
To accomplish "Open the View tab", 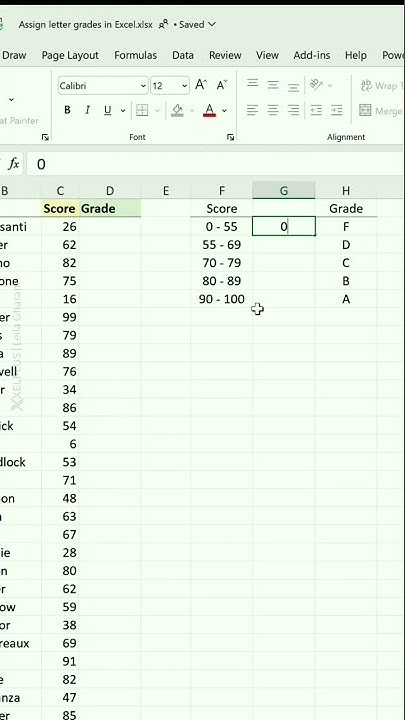I will (267, 55).
